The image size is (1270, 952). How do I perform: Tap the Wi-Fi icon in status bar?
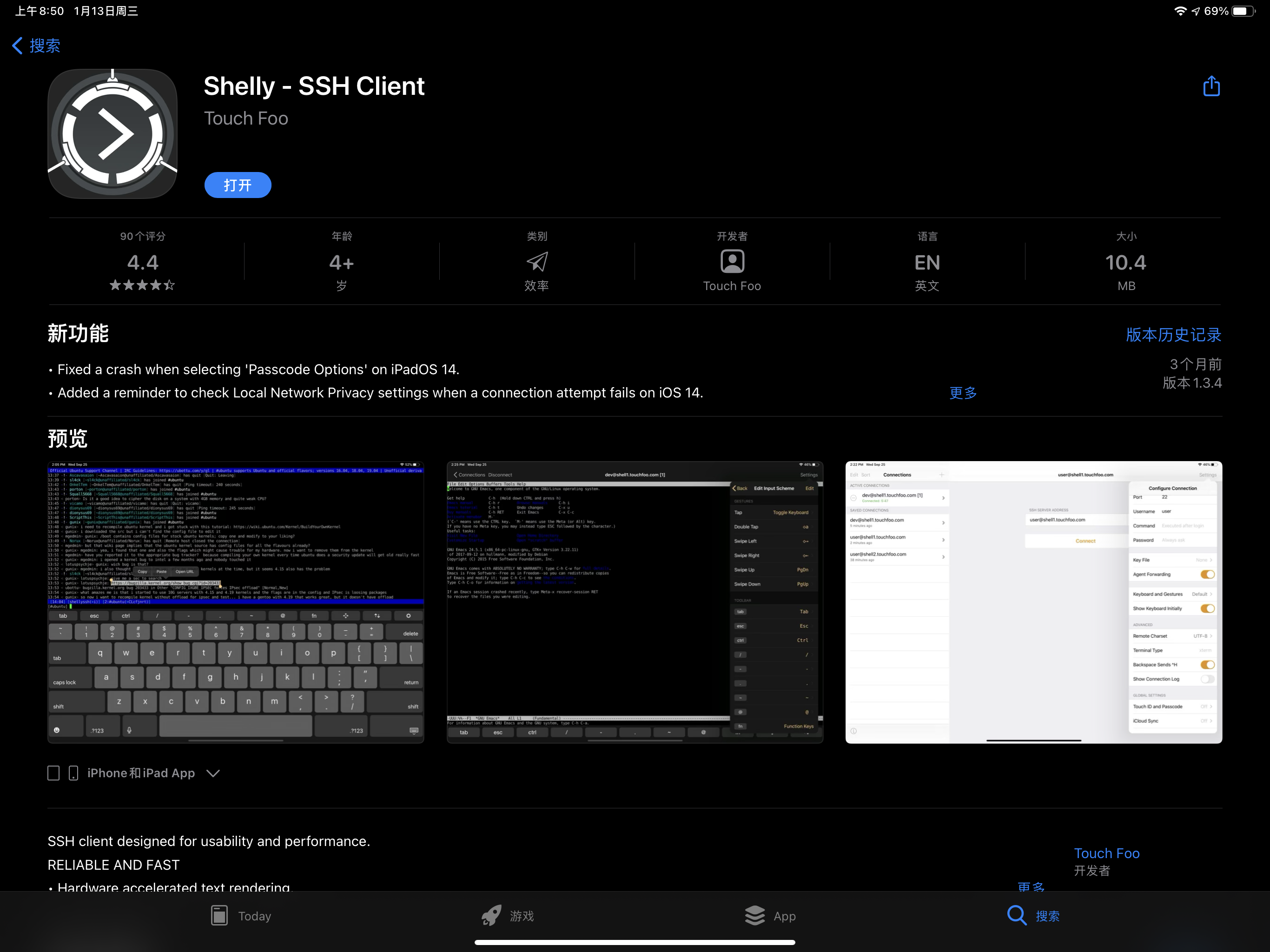pos(1180,10)
